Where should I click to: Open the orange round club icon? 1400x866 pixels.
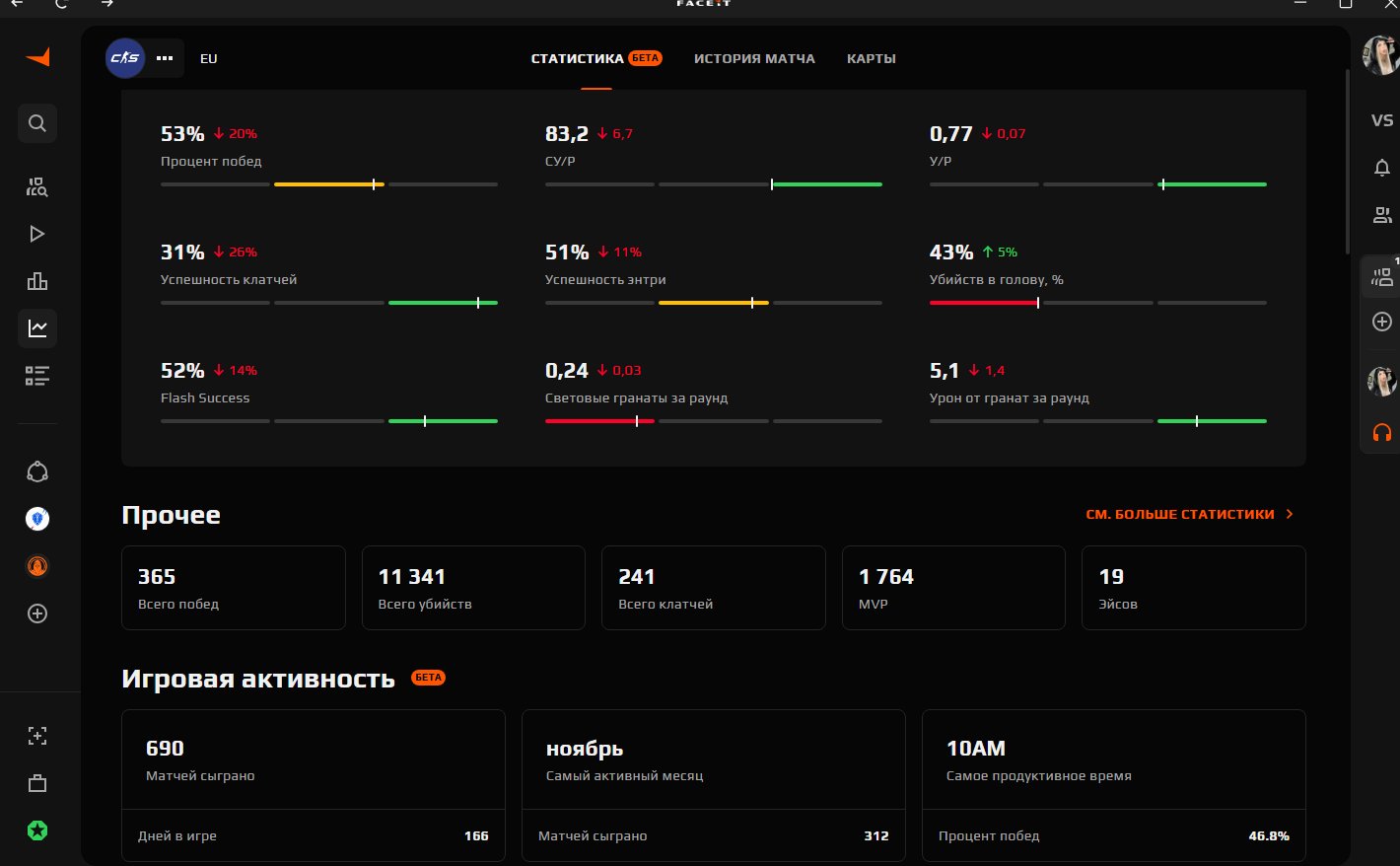pos(37,566)
